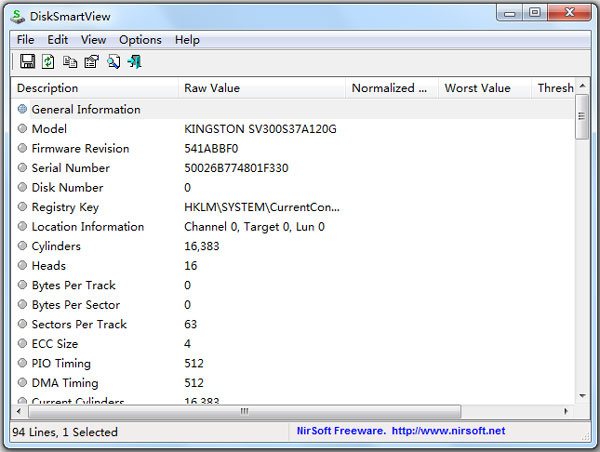The image size is (600, 452).
Task: Select the General Information row
Action: point(293,109)
